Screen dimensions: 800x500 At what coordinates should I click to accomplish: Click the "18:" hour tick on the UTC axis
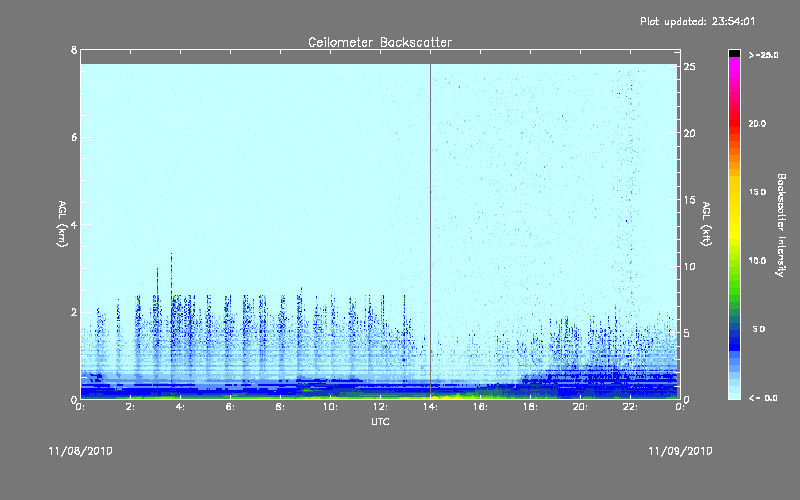point(530,407)
